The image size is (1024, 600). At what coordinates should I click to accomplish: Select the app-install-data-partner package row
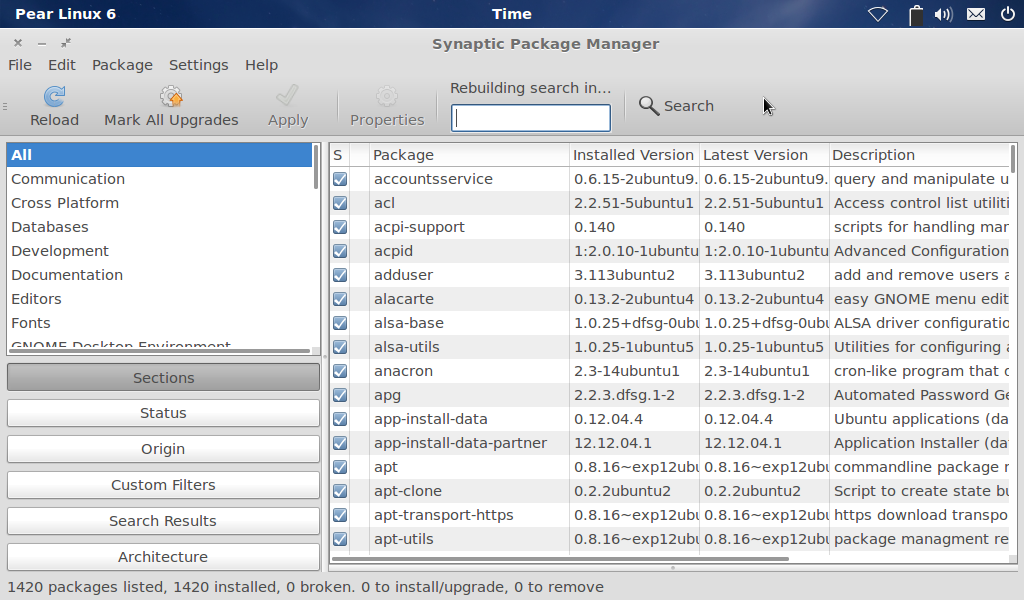coord(669,443)
